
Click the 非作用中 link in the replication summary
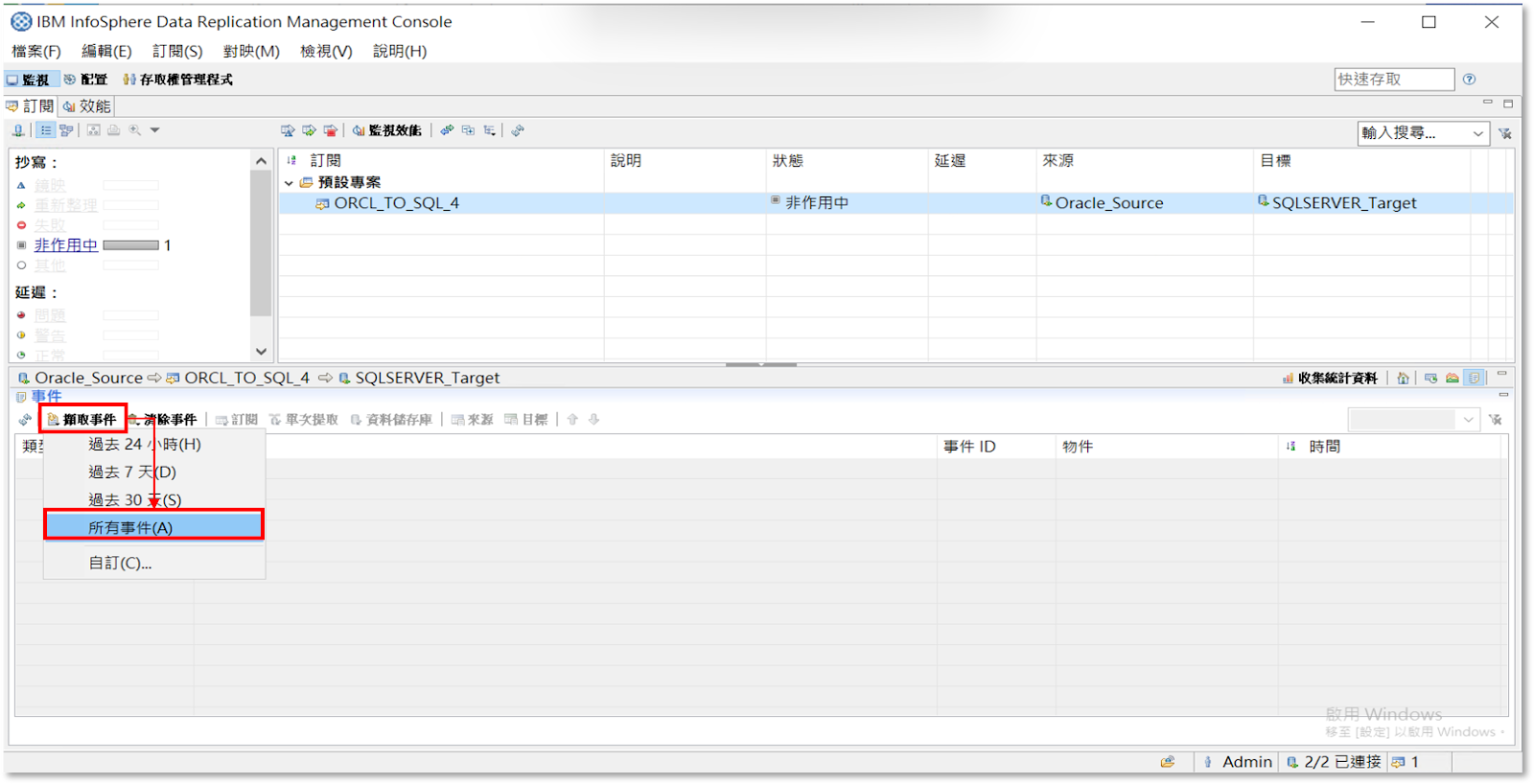tap(66, 245)
